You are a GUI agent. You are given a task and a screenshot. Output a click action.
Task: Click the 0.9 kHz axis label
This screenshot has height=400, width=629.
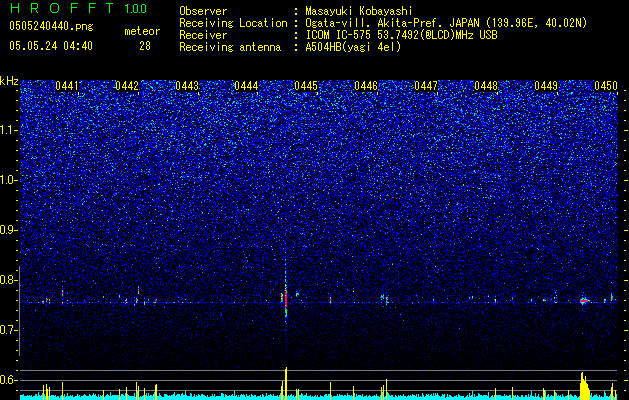pyautogui.click(x=9, y=230)
